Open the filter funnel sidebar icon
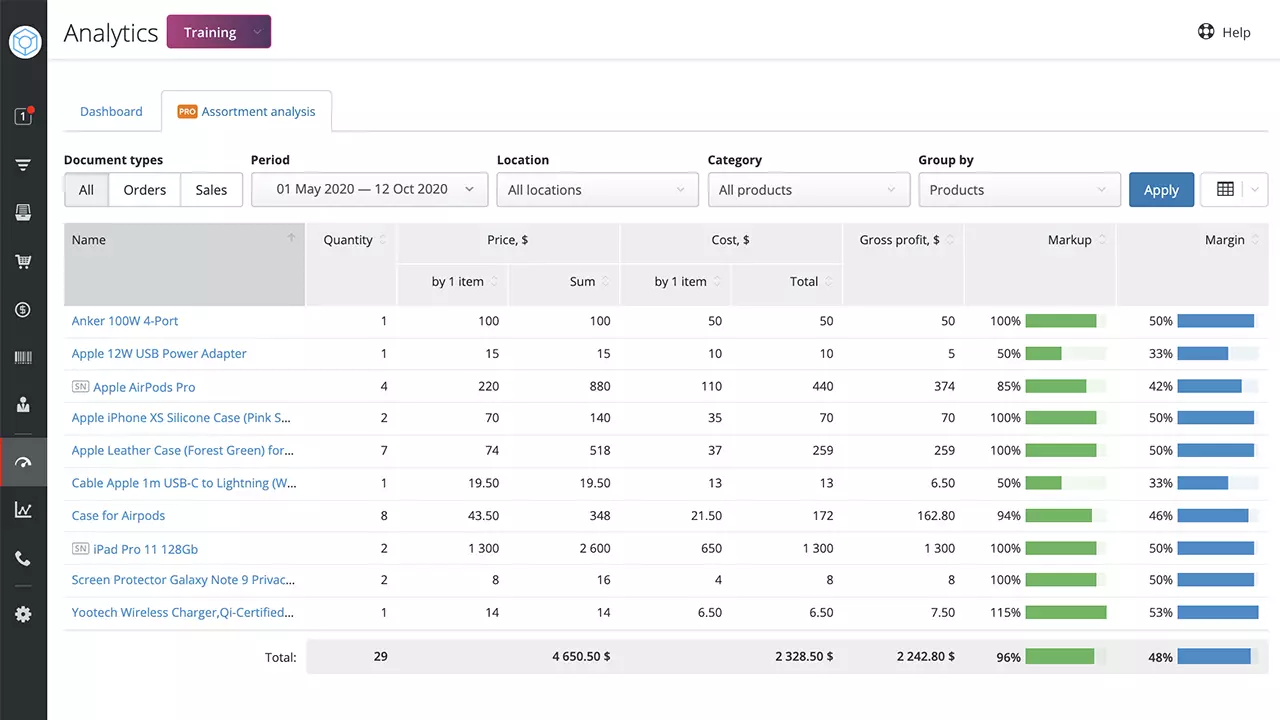Image resolution: width=1280 pixels, height=720 pixels. coord(23,165)
